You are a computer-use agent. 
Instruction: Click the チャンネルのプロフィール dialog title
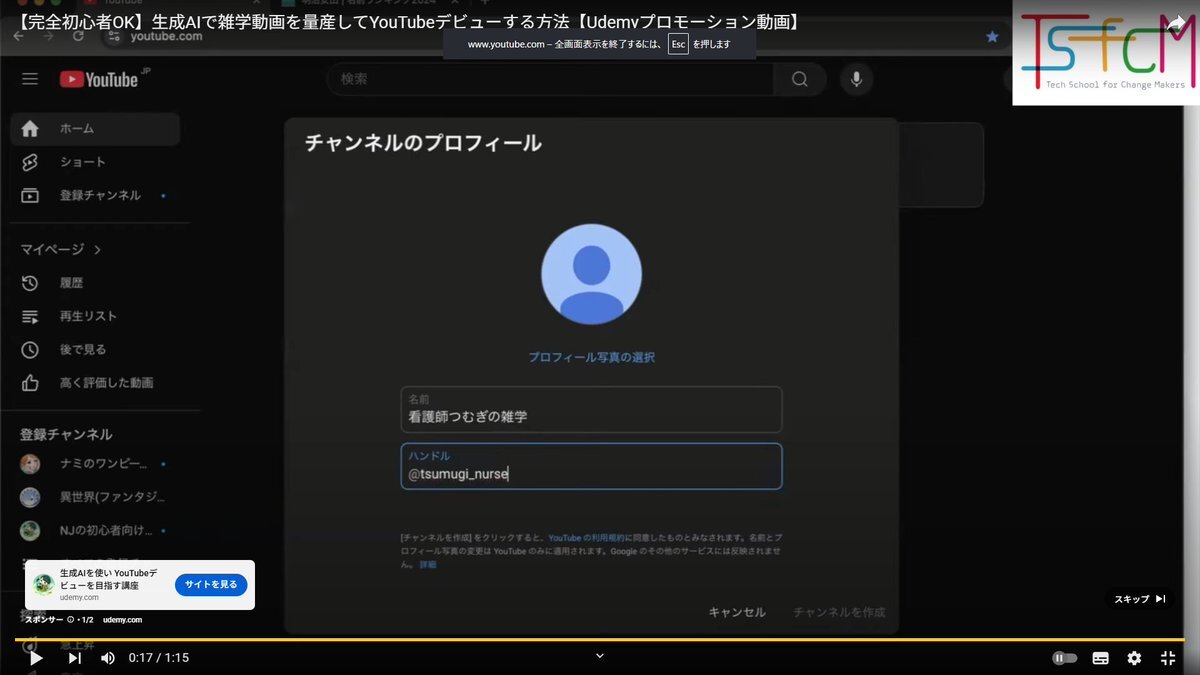click(x=423, y=143)
